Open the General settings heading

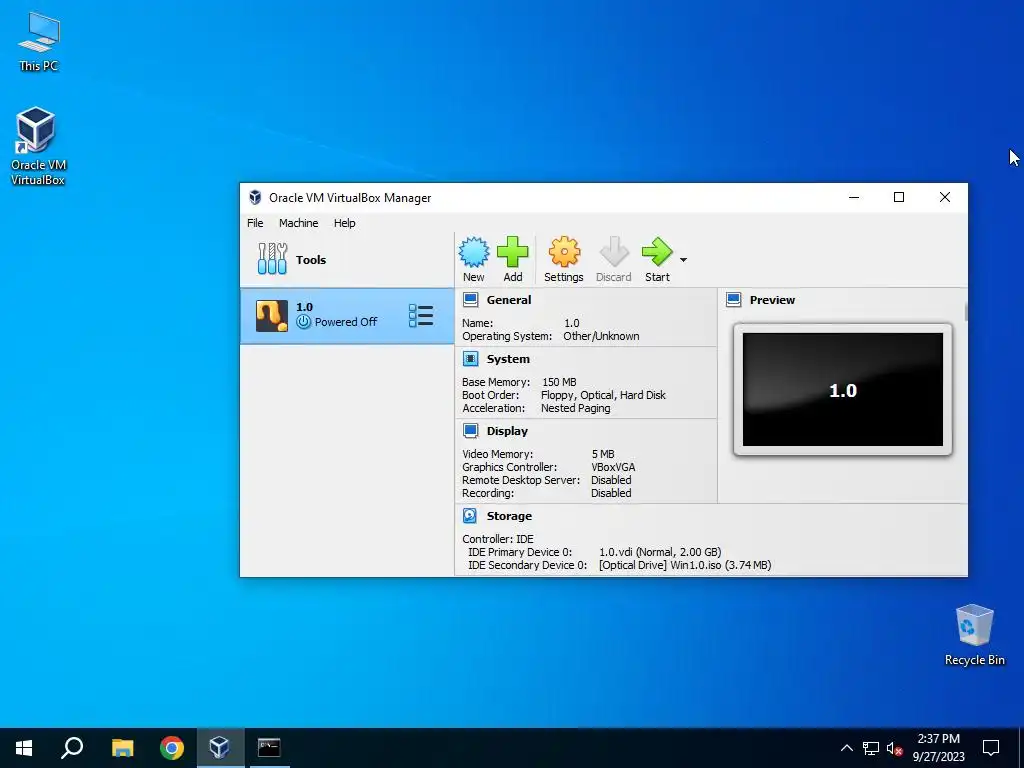tap(509, 300)
